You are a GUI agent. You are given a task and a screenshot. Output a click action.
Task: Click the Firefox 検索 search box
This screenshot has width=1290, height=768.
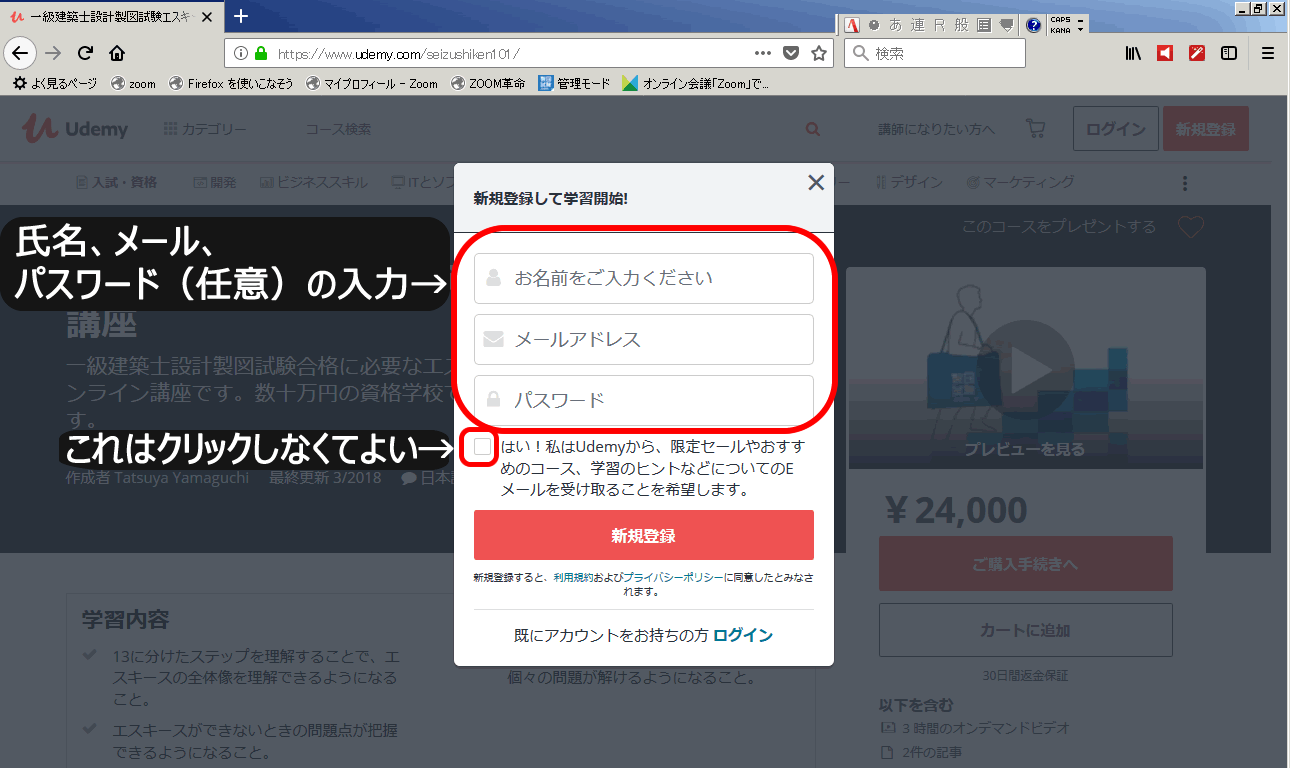click(935, 53)
